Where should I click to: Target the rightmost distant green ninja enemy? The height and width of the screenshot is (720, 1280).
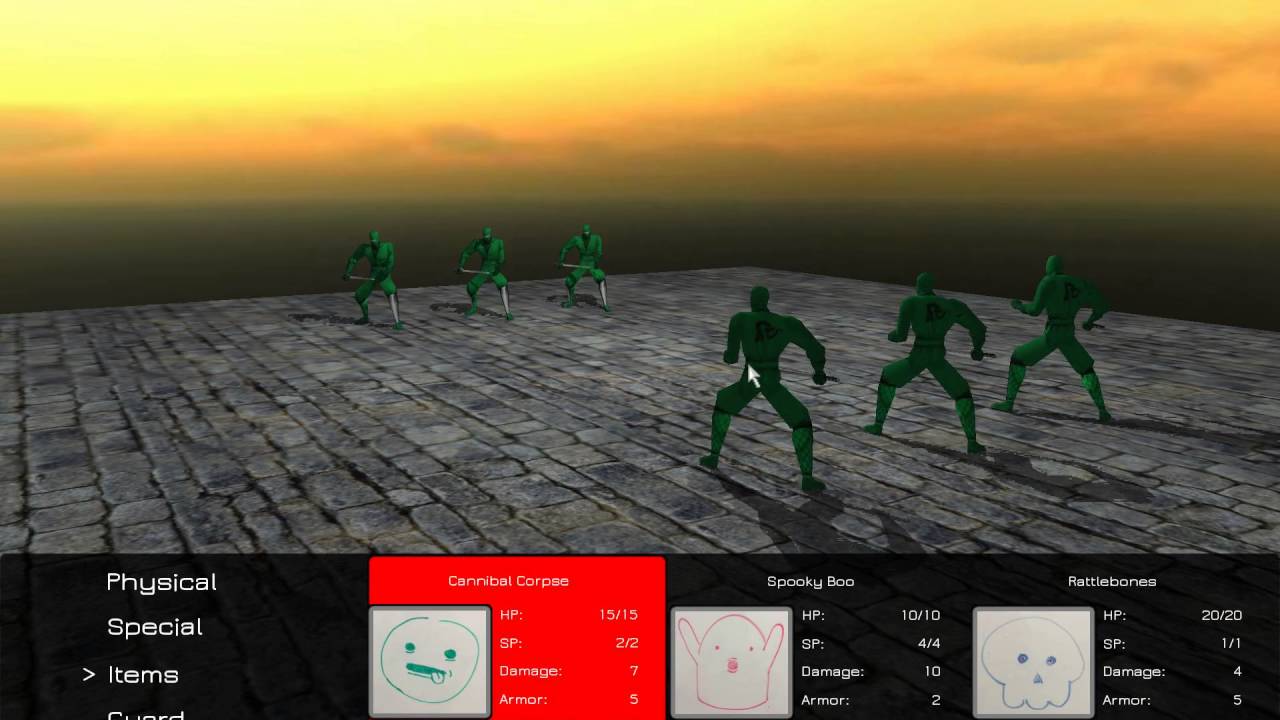pyautogui.click(x=585, y=267)
